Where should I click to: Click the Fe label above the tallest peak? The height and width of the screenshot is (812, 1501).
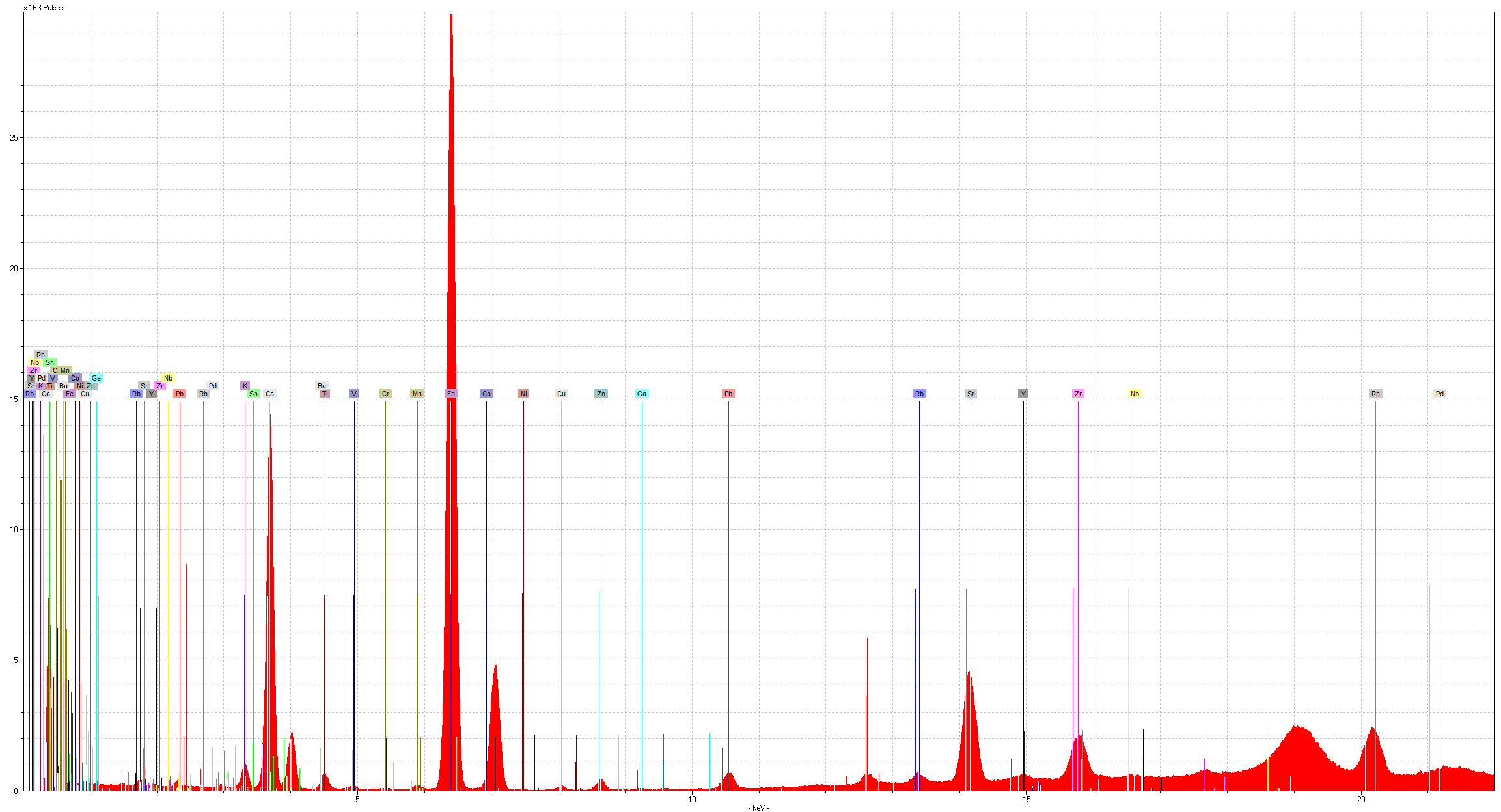[450, 394]
